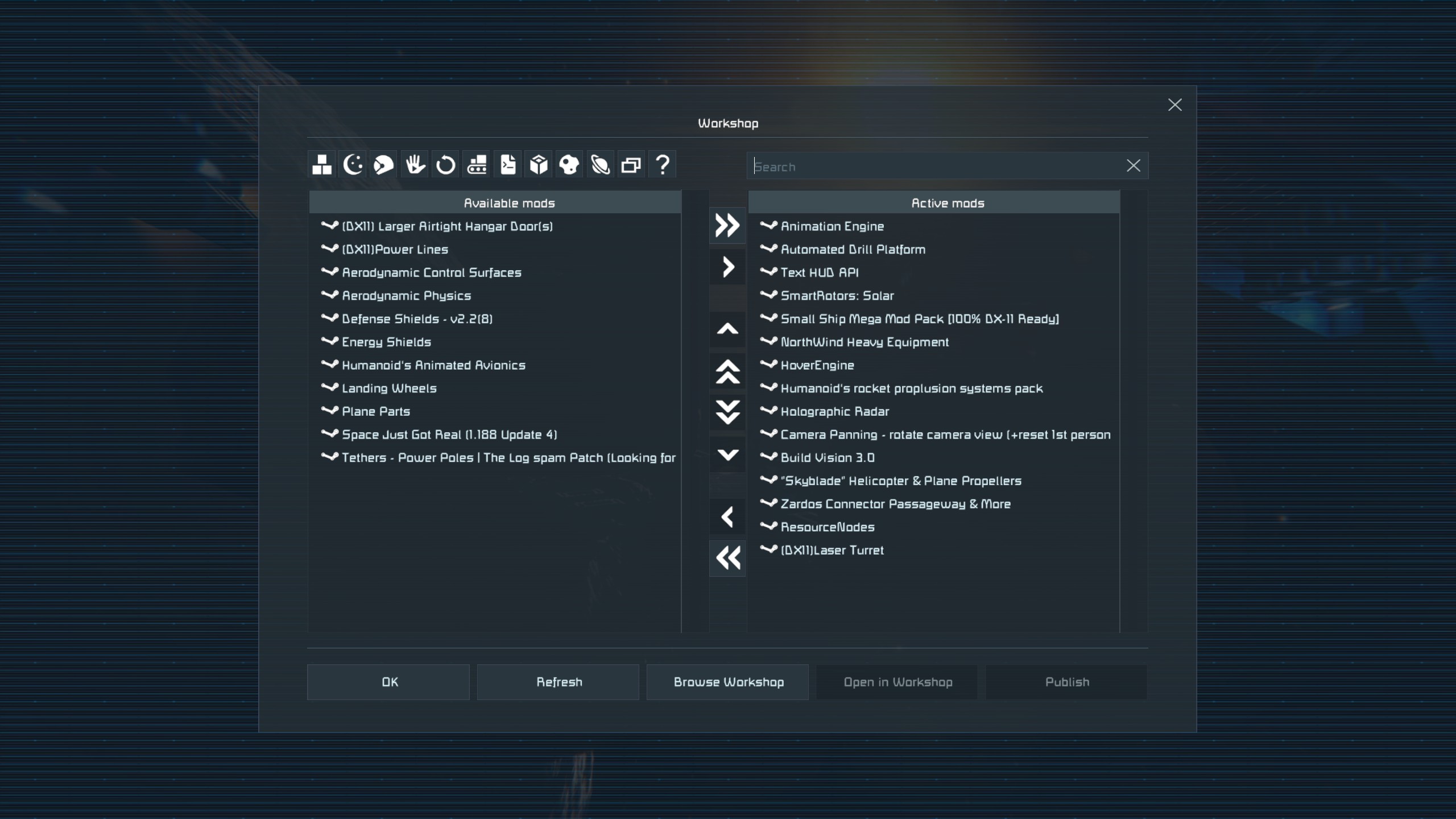Viewport: 1456px width, 819px height.
Task: Click the 3D model cube filter icon
Action: 539,165
